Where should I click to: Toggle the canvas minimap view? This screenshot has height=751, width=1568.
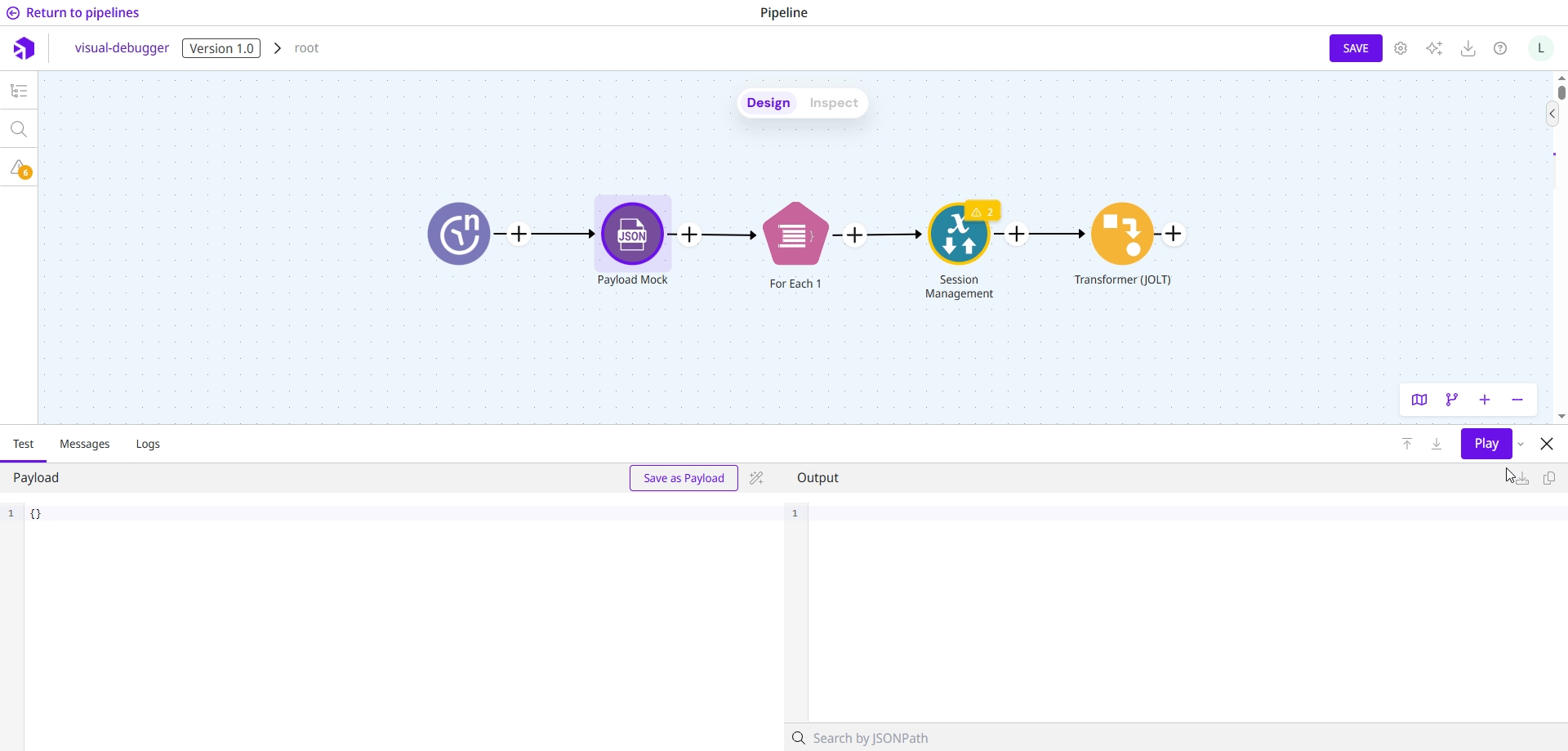[1419, 400]
